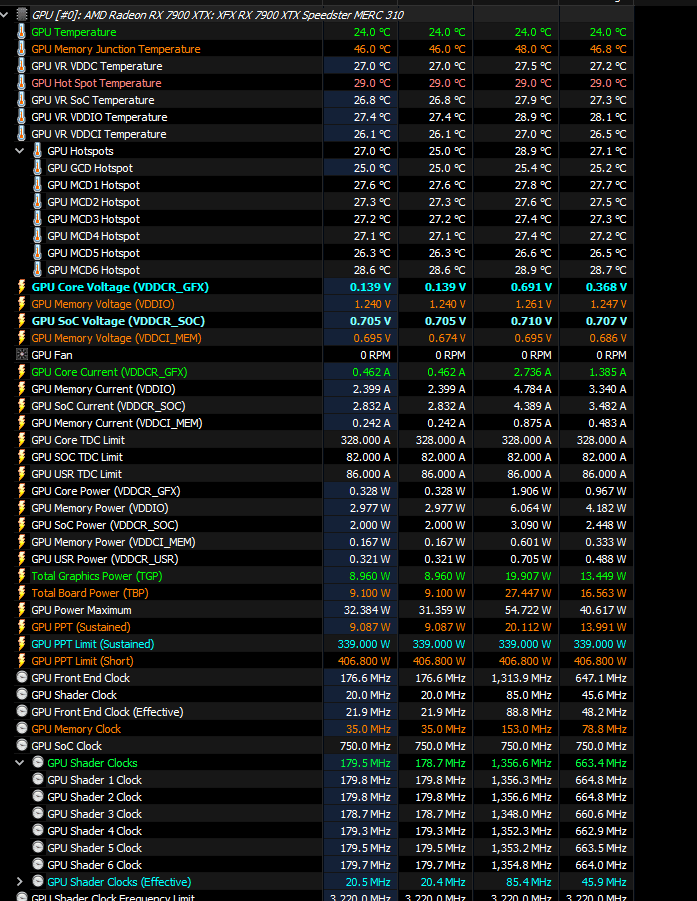Click lightning icon for GPU Core Current
Image resolution: width=697 pixels, height=901 pixels.
21,372
